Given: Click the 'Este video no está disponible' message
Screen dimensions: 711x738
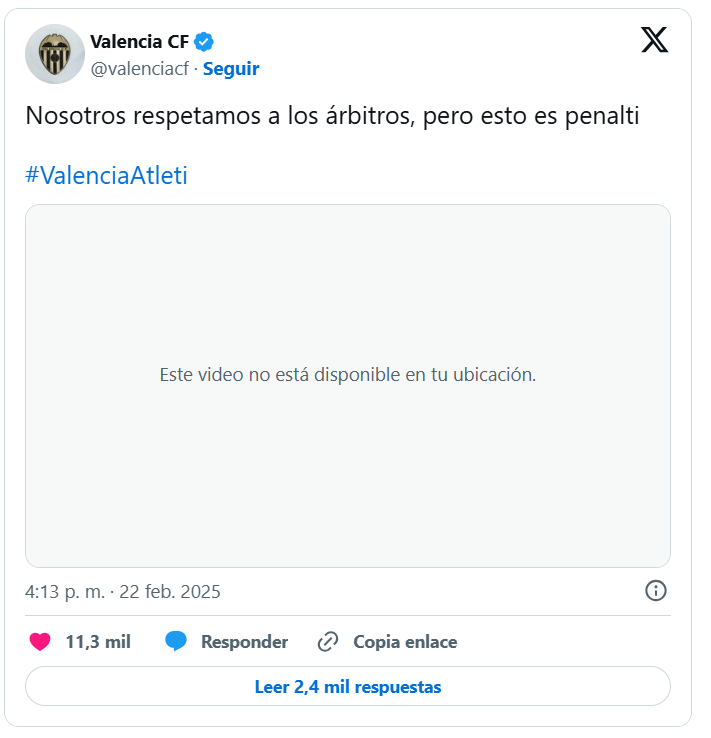Looking at the screenshot, I should 348,375.
